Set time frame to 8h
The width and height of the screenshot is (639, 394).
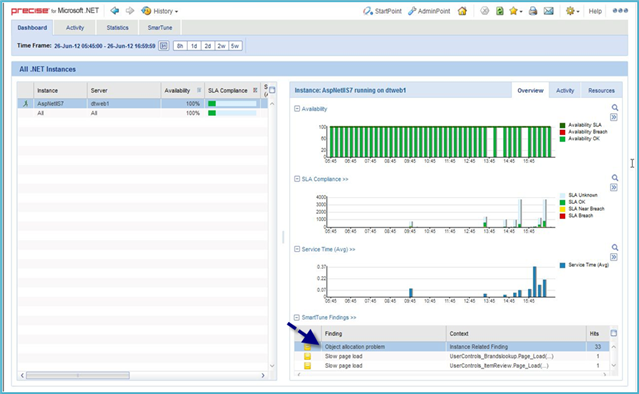pyautogui.click(x=180, y=46)
